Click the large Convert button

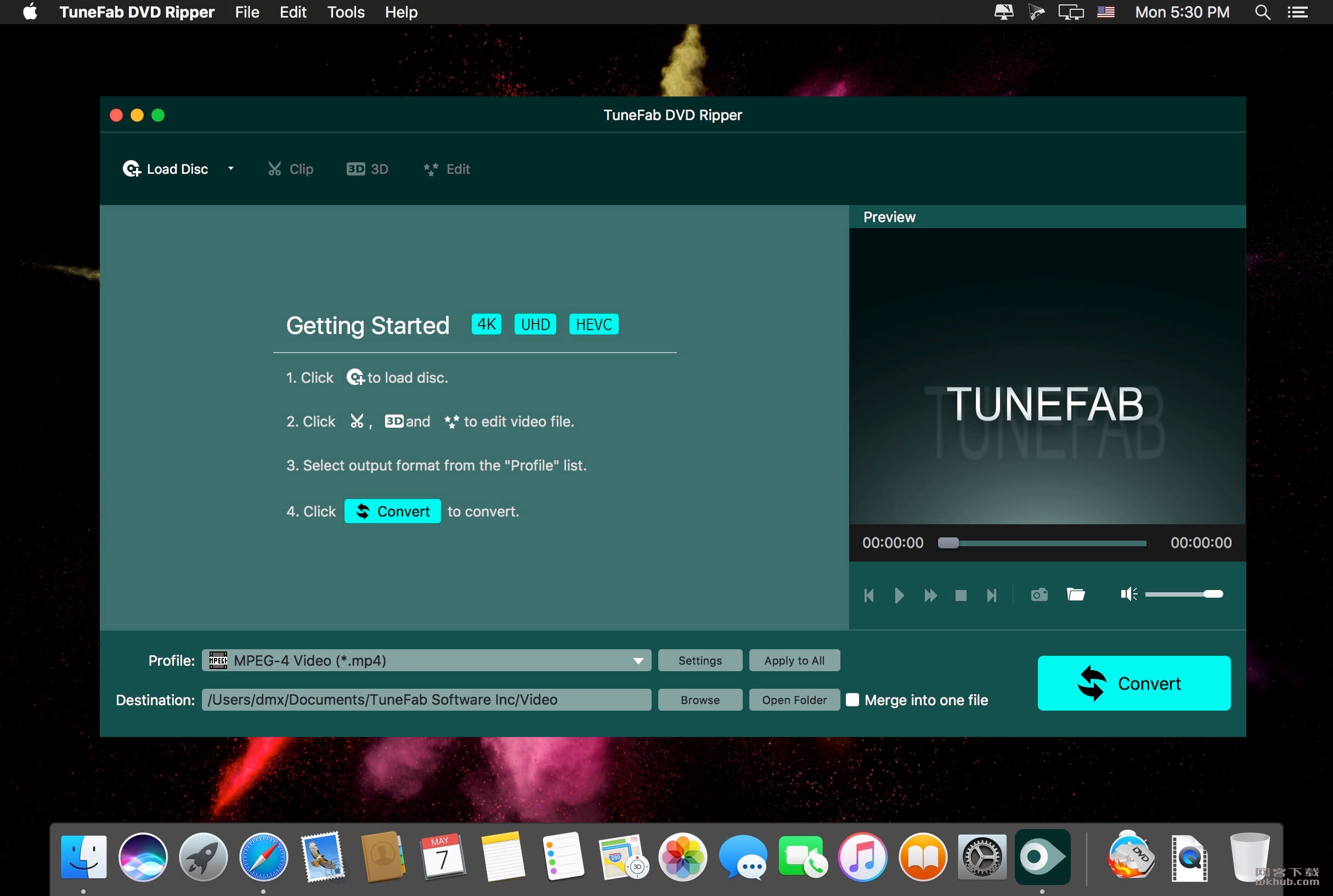pos(1134,683)
